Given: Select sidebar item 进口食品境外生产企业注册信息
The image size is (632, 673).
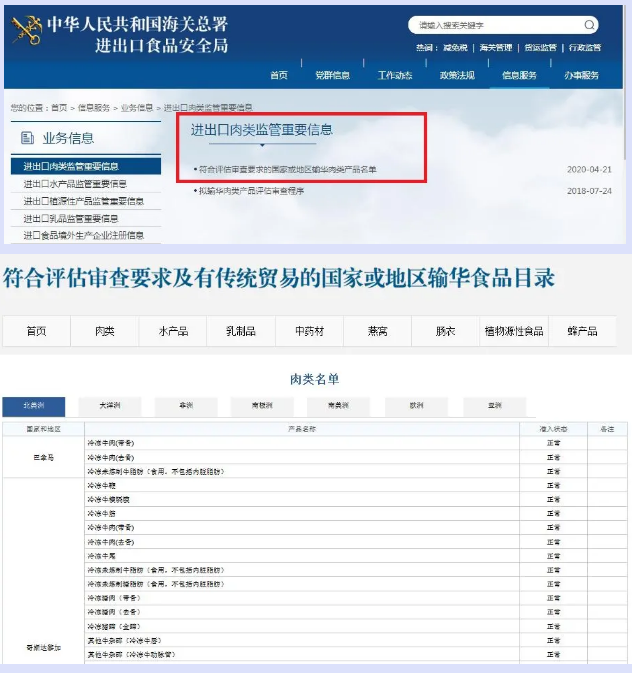Looking at the screenshot, I should click(x=86, y=235).
